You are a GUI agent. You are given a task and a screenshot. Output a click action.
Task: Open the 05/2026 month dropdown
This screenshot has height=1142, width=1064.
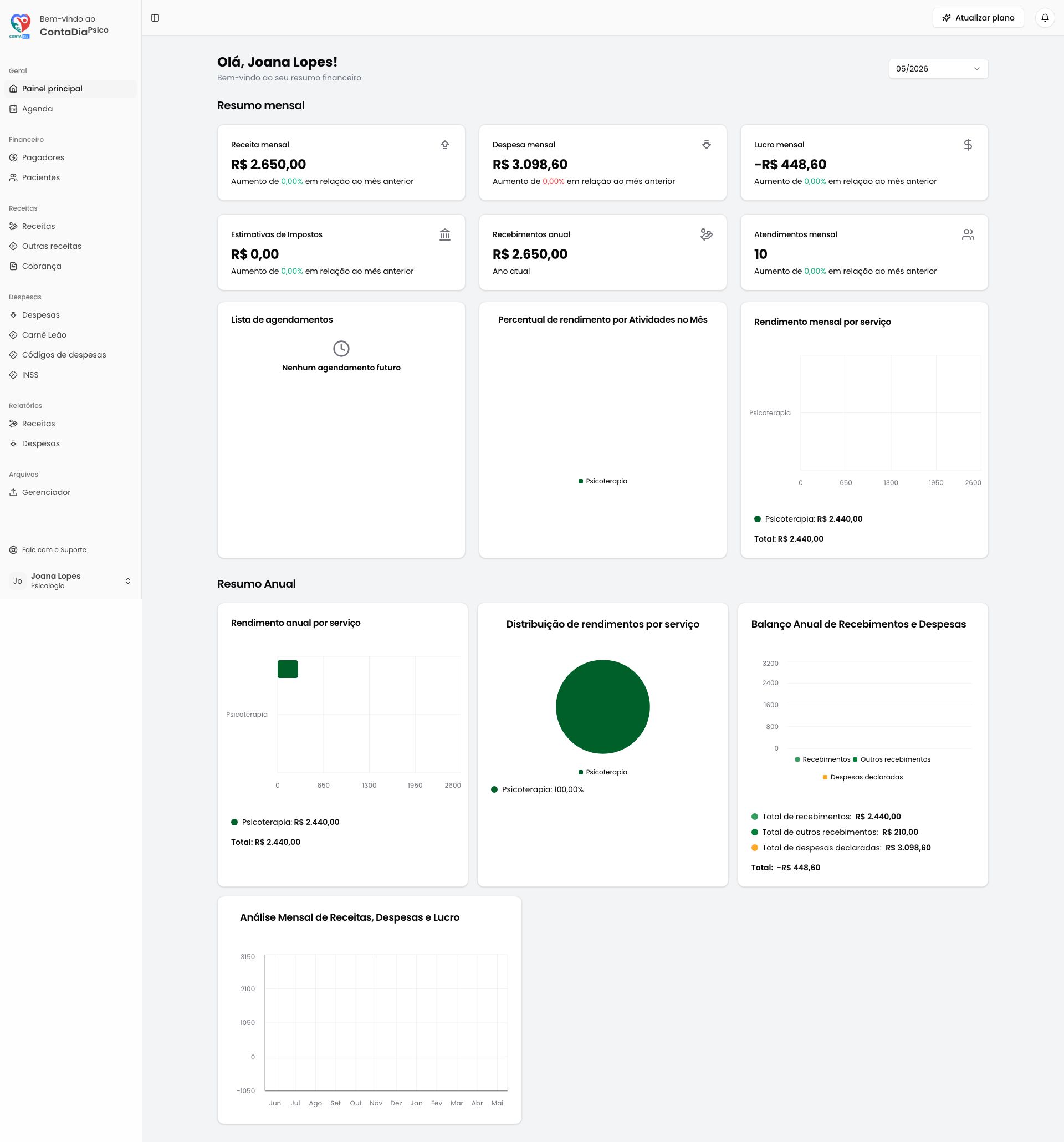(x=938, y=69)
